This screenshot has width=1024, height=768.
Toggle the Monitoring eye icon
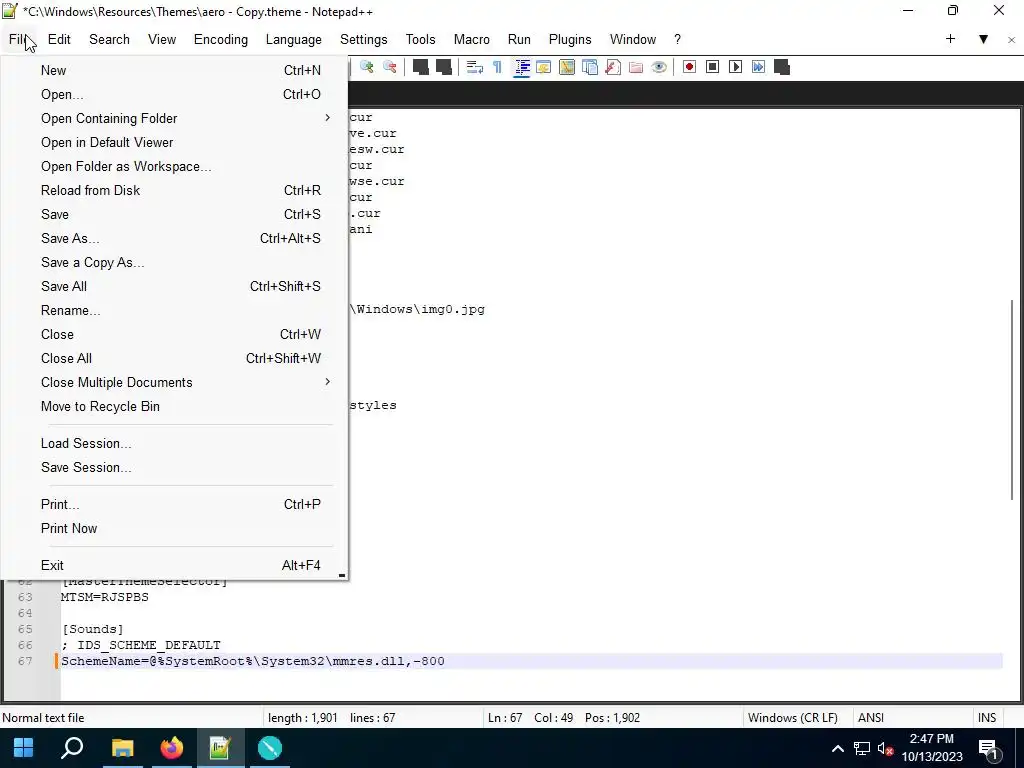[659, 67]
